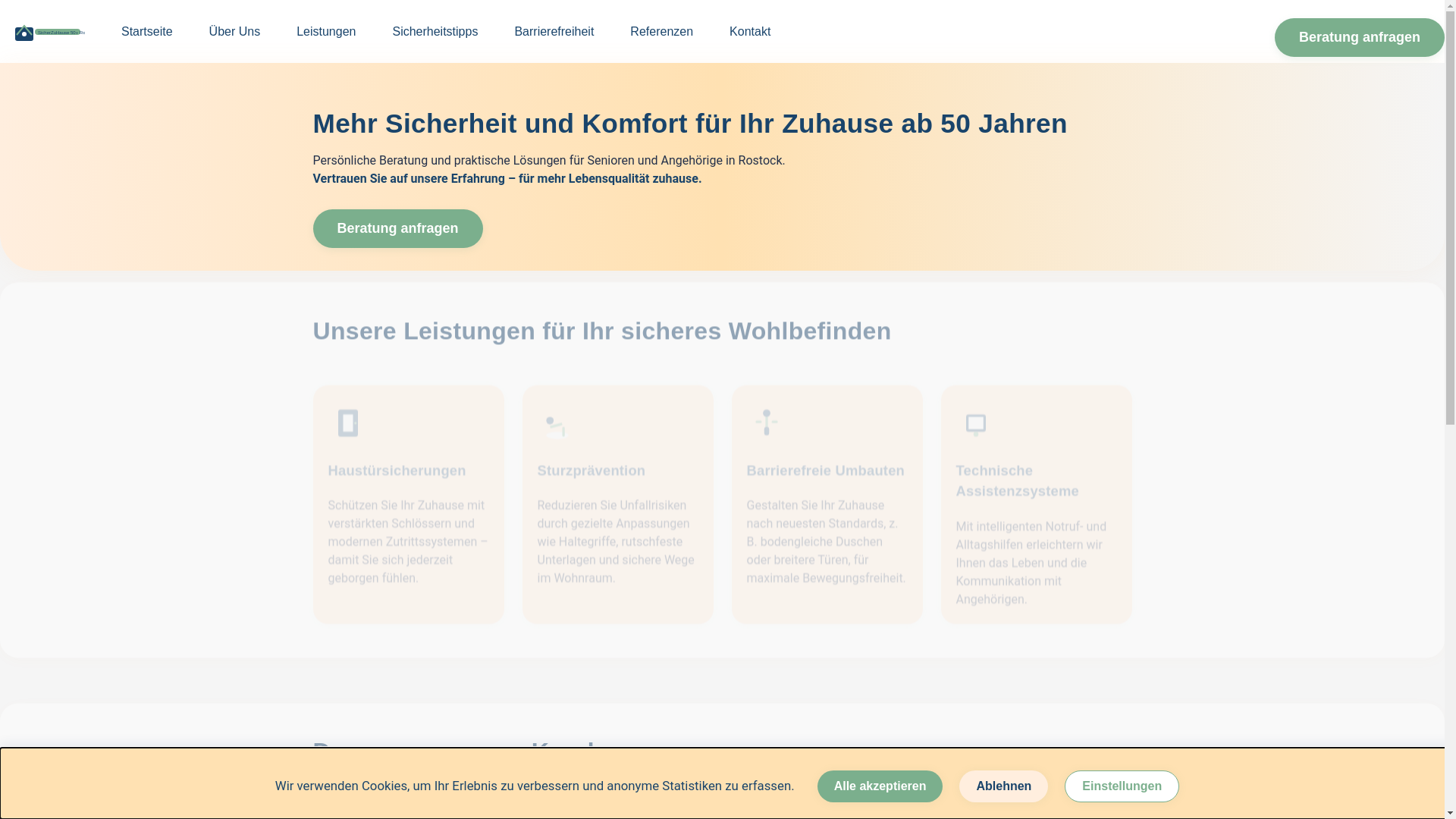
Task: Decline cookies with the Ablehnen button
Action: [1003, 786]
